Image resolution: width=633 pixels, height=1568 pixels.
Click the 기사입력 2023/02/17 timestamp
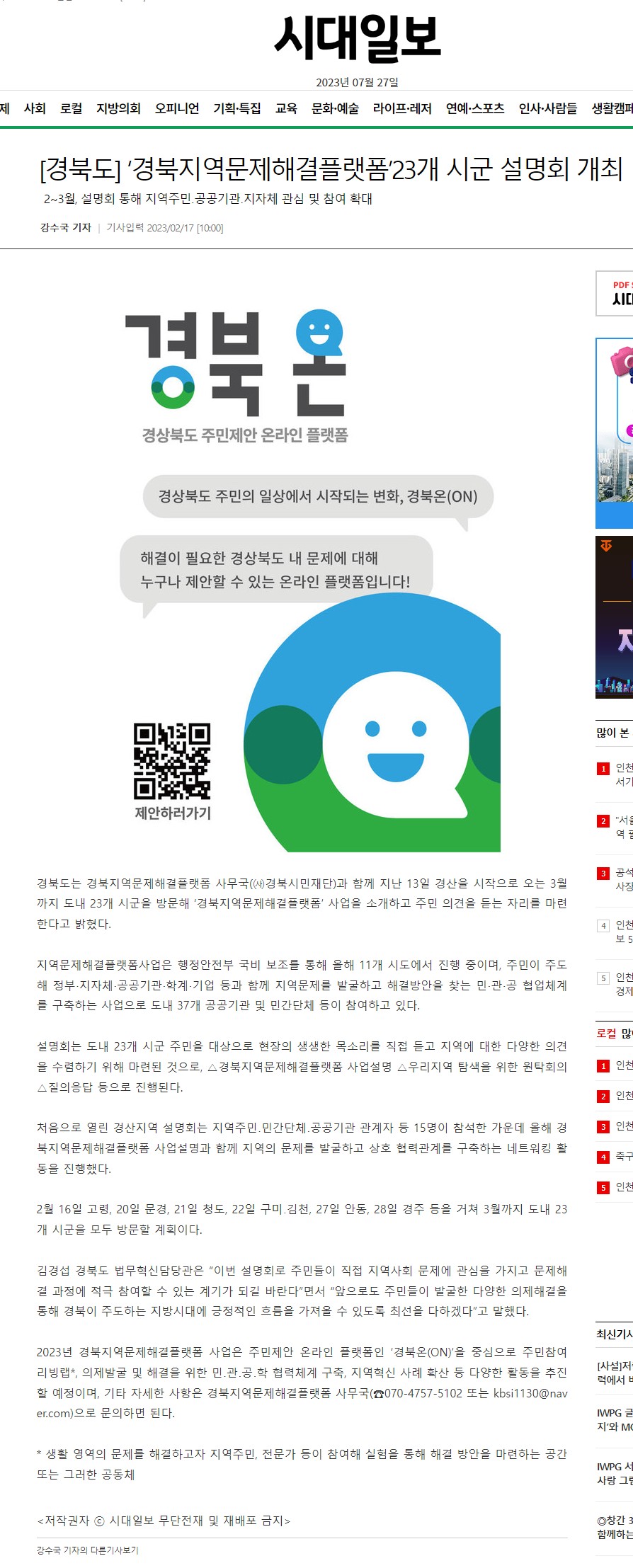pyautogui.click(x=164, y=227)
